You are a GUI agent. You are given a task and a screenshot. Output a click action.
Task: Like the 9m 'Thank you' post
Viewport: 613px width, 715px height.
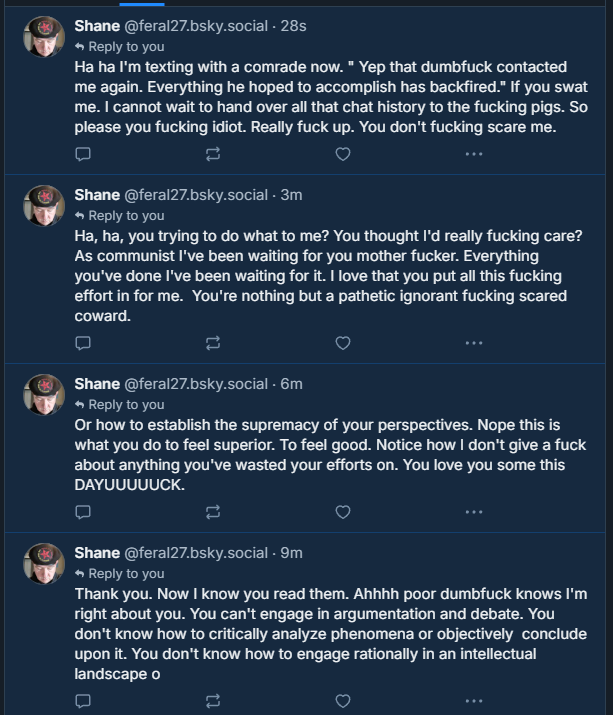click(x=342, y=701)
